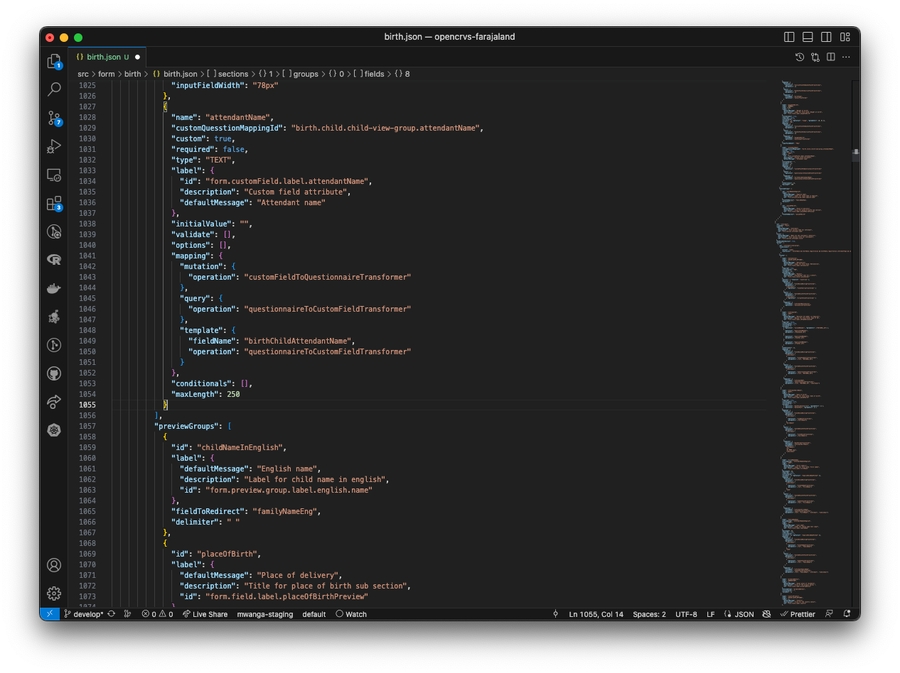Toggle the bottom panel layout button
This screenshot has width=900, height=673.
tap(808, 37)
